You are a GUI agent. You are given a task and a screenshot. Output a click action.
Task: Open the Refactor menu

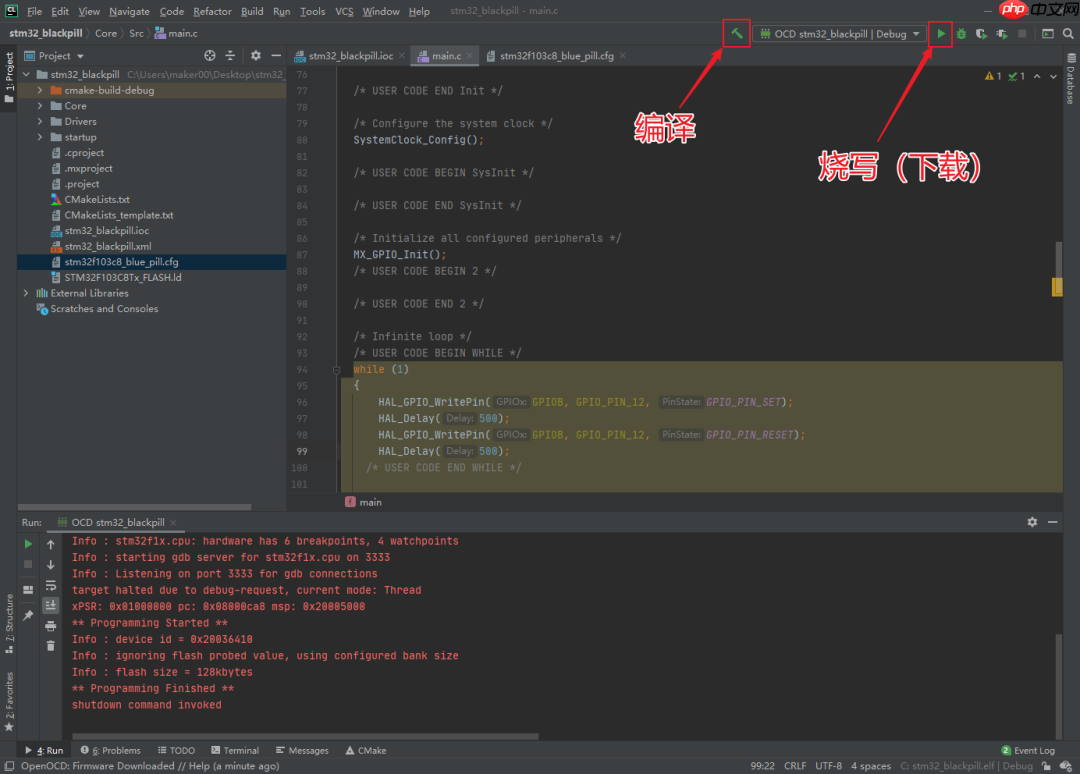point(211,11)
